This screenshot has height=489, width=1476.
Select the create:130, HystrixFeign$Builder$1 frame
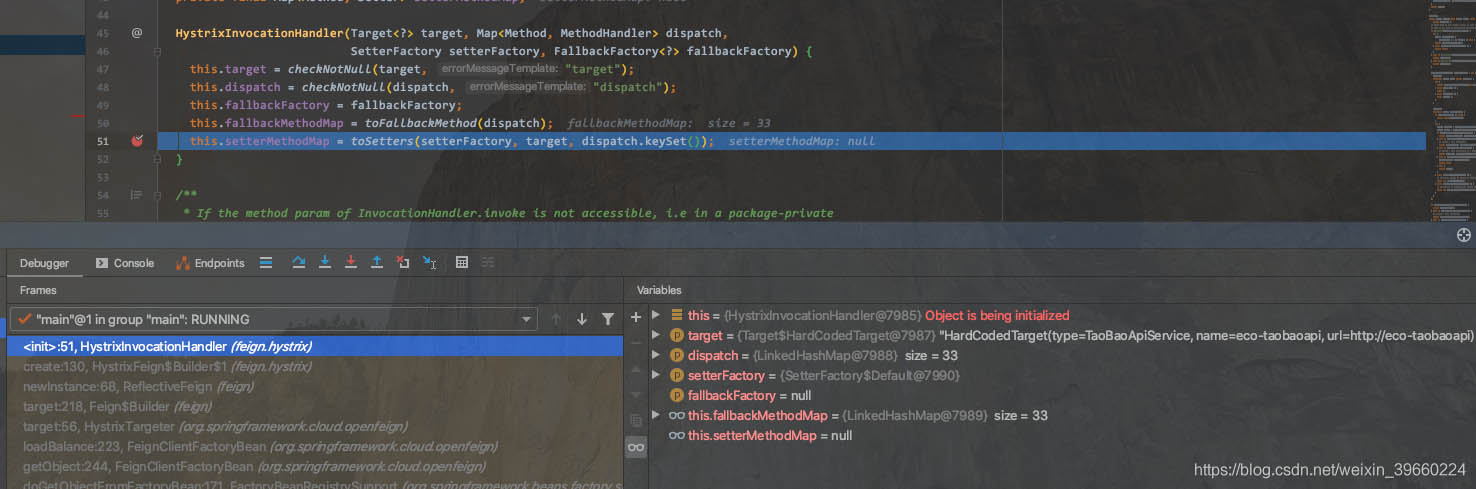click(166, 366)
